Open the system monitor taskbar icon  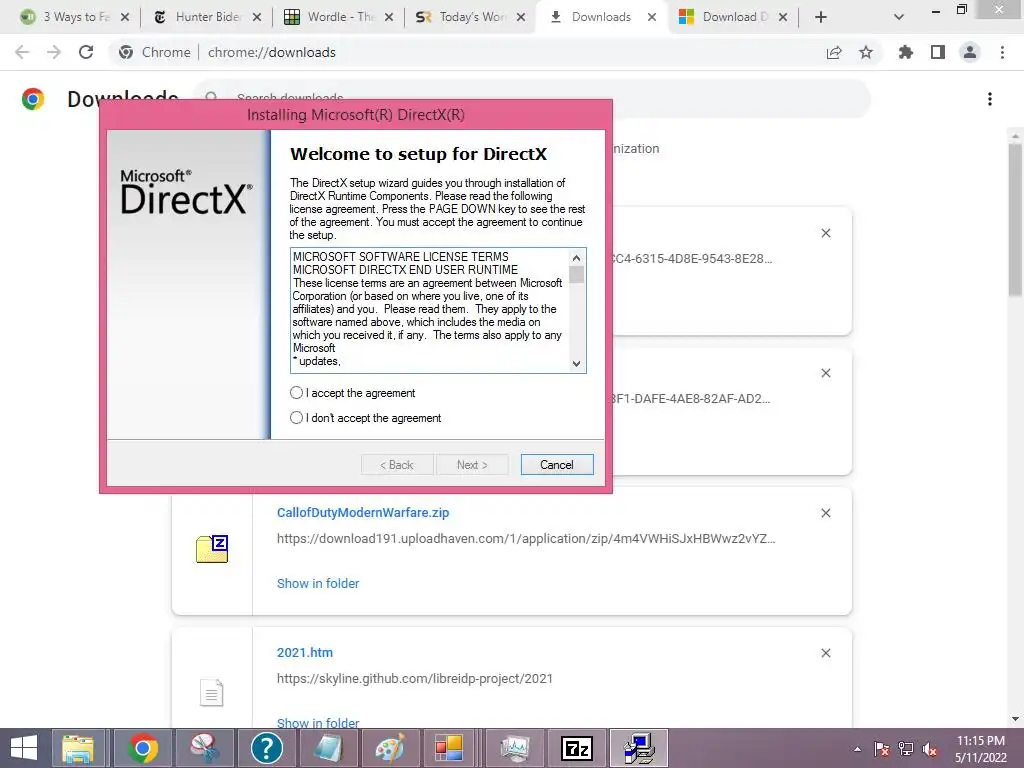pos(515,748)
